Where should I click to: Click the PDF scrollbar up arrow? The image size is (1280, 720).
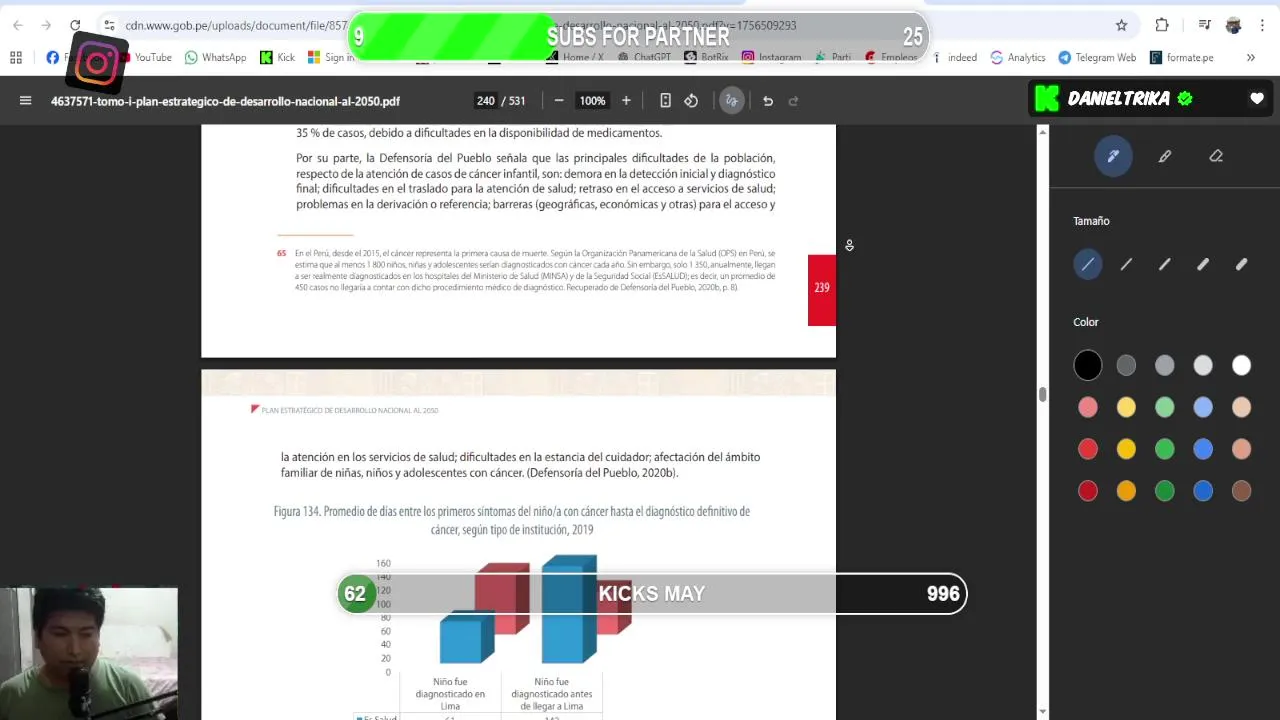pos(1043,132)
